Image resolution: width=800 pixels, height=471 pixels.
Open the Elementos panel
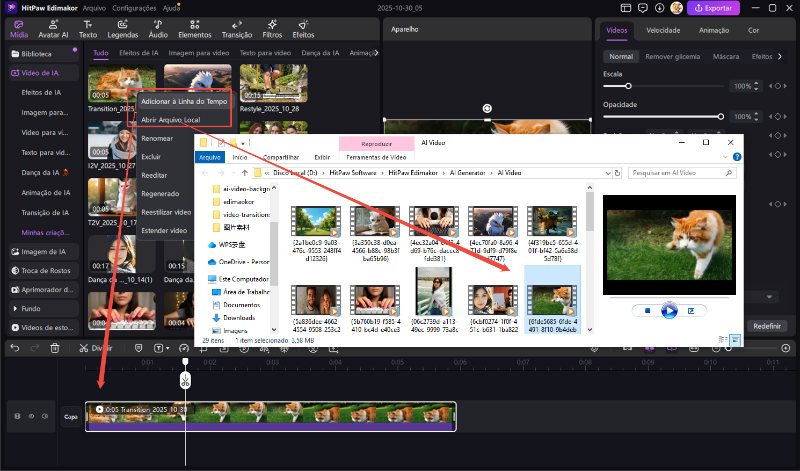pyautogui.click(x=194, y=30)
